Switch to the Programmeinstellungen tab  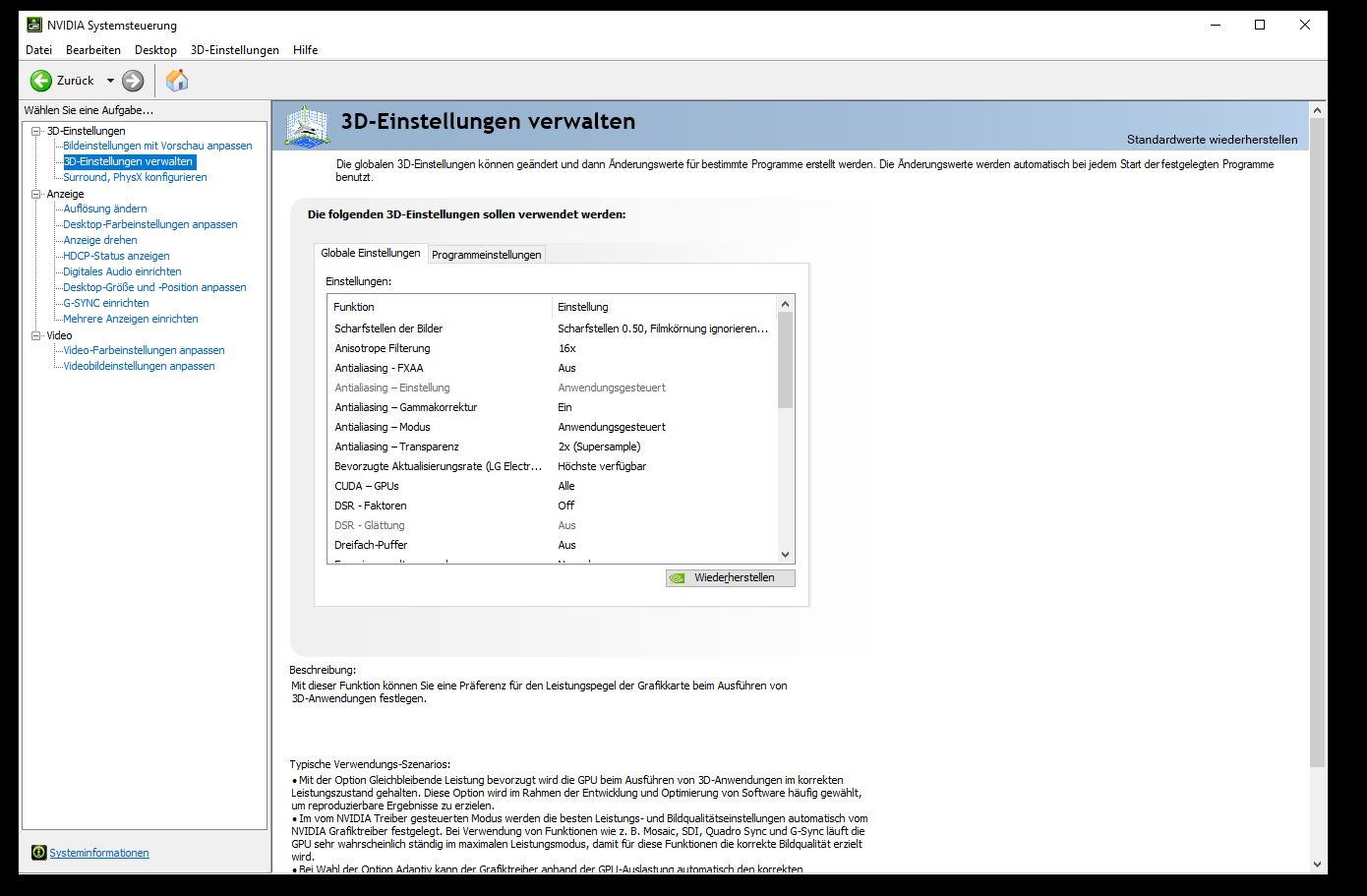487,255
